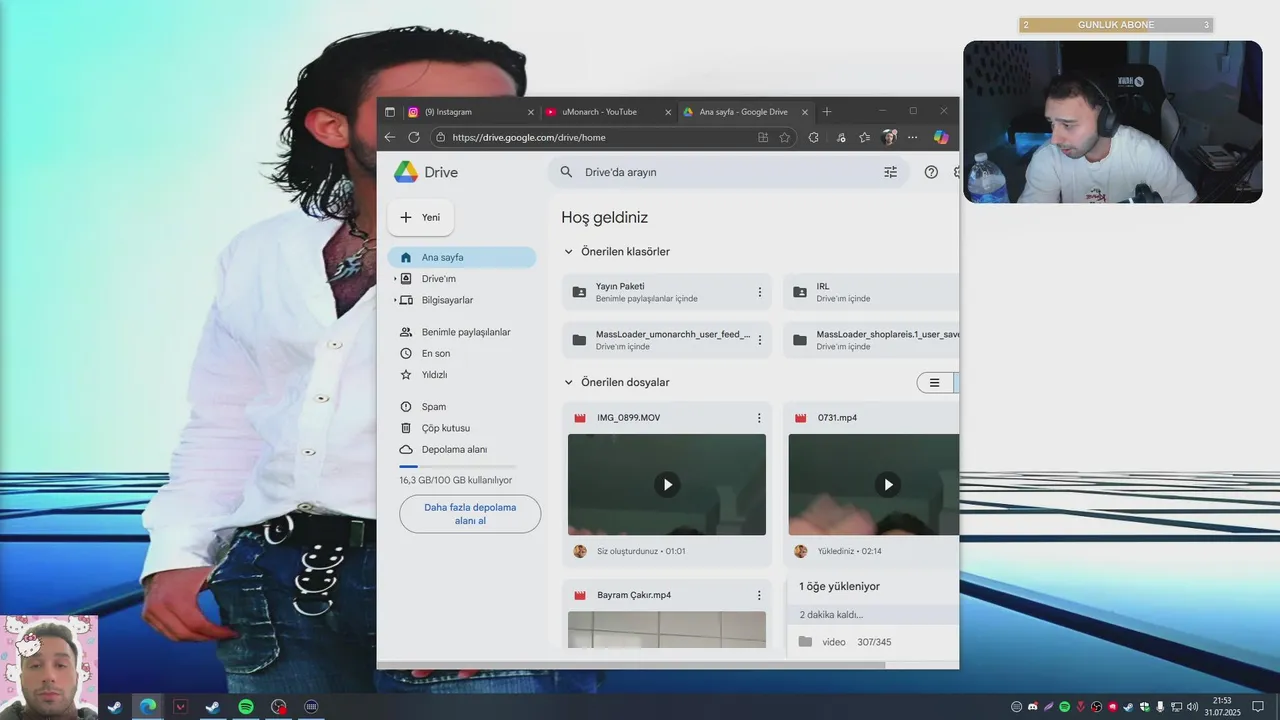Click the 0731.mp4 file name
Screen dimensions: 1280x720
tap(837, 418)
